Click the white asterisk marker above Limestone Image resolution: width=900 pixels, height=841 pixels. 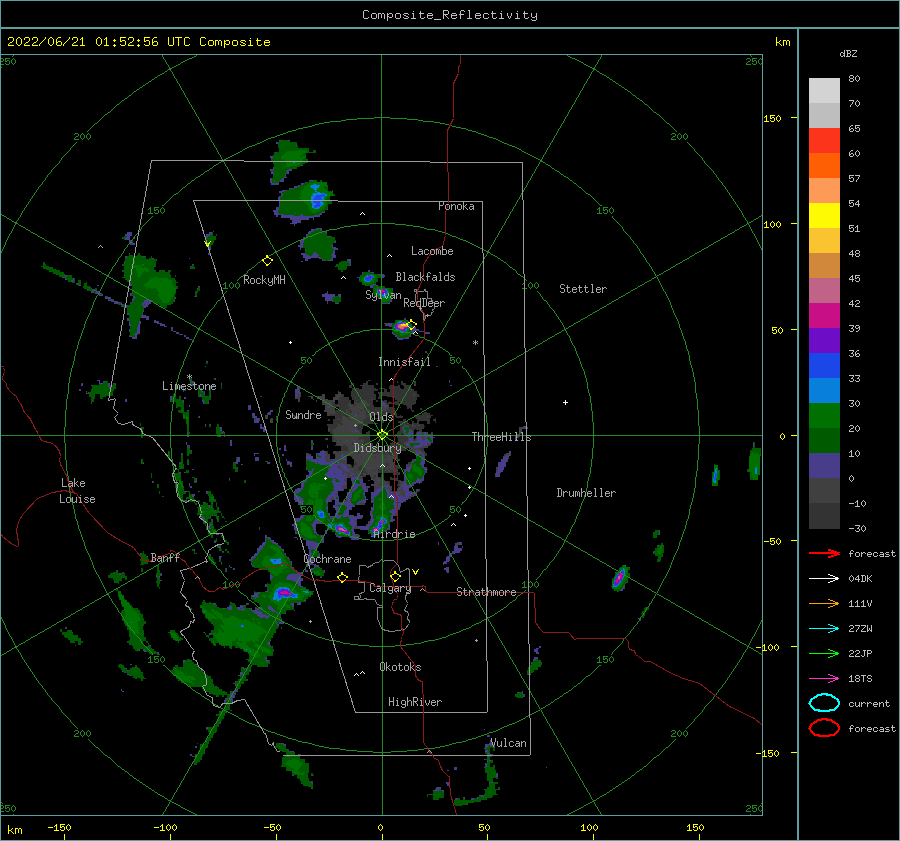coord(189,378)
